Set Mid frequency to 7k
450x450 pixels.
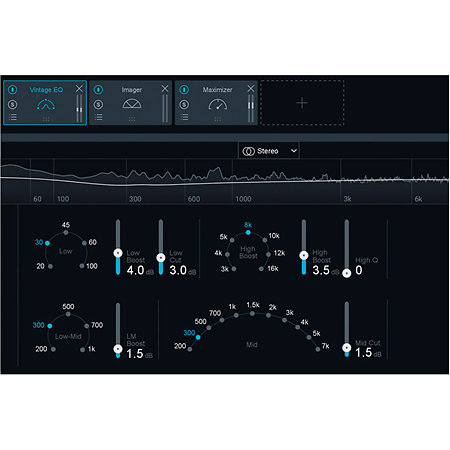coord(318,349)
